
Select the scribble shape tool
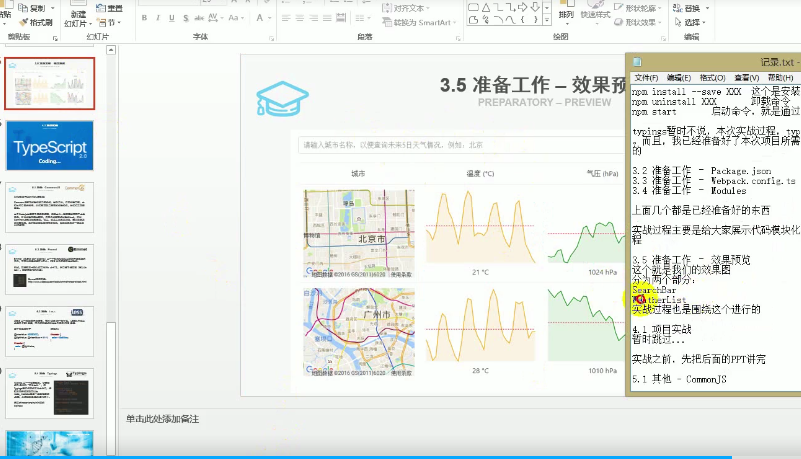486,20
